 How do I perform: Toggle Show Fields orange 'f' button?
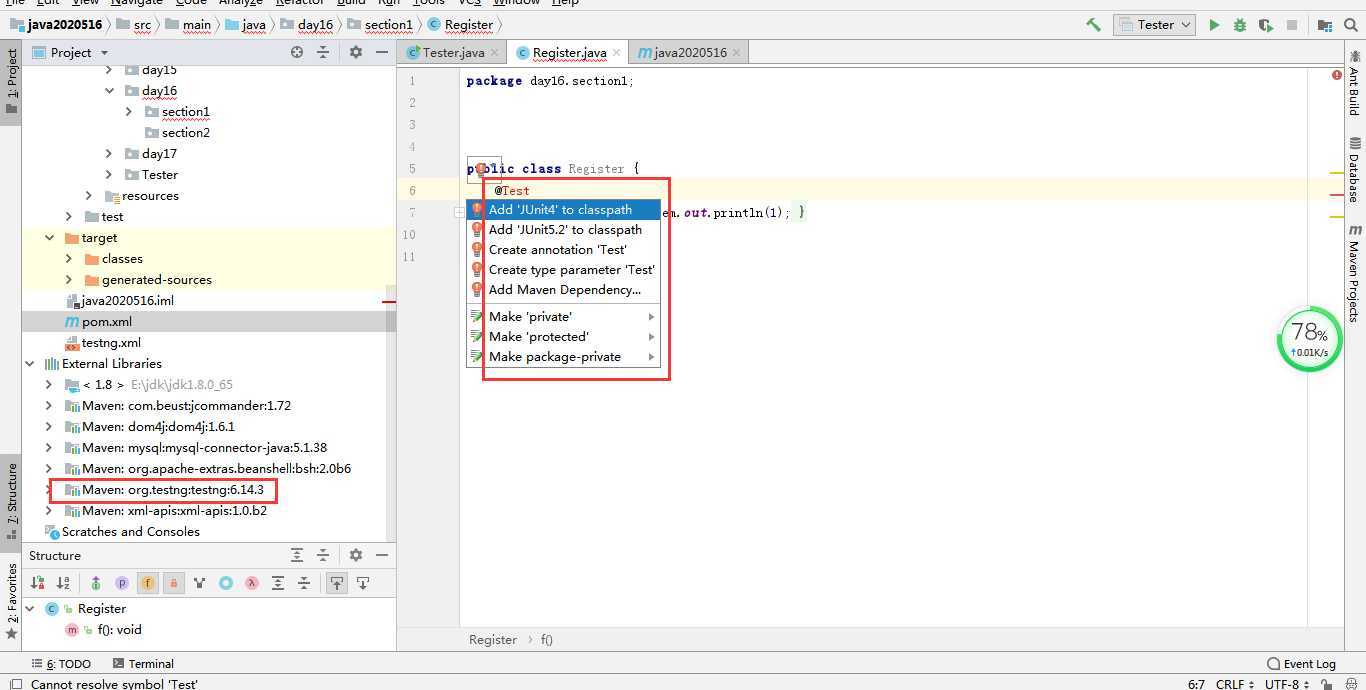point(148,583)
